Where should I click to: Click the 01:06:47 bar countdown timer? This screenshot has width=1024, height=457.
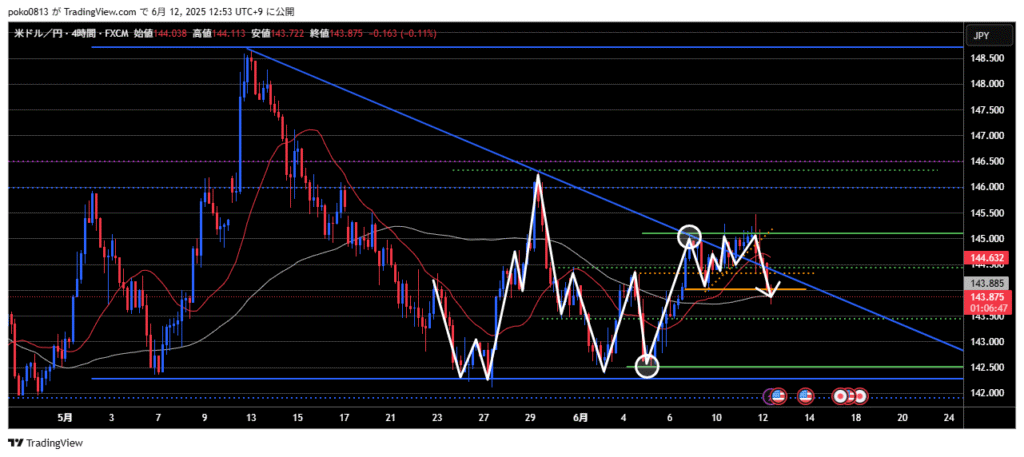click(985, 308)
